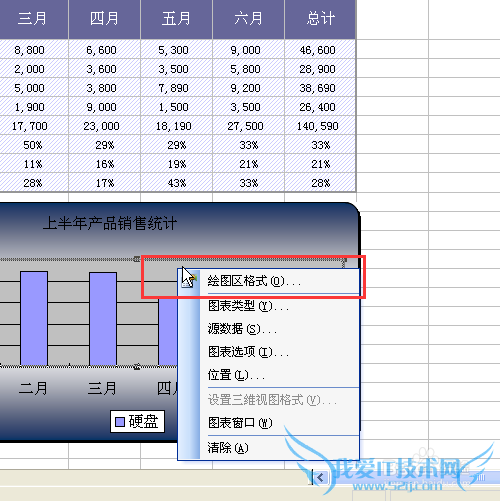The image size is (500, 501).
Task: Open 图表窗口(W) menu entry
Action: pos(269,423)
